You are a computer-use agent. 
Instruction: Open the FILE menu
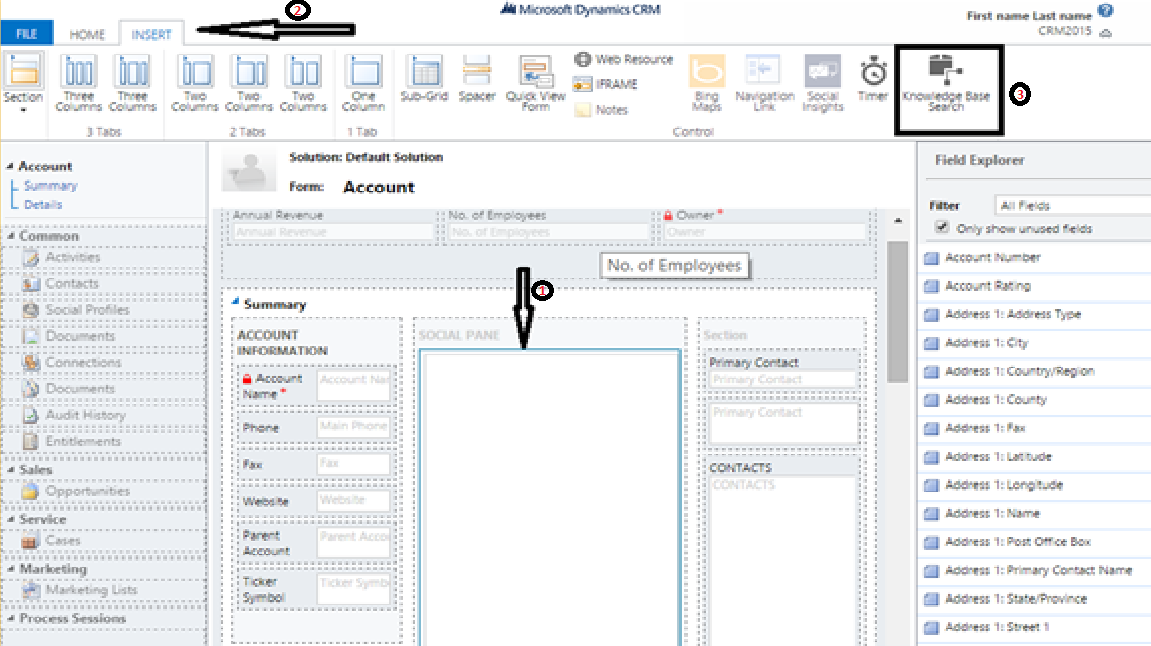coord(26,32)
